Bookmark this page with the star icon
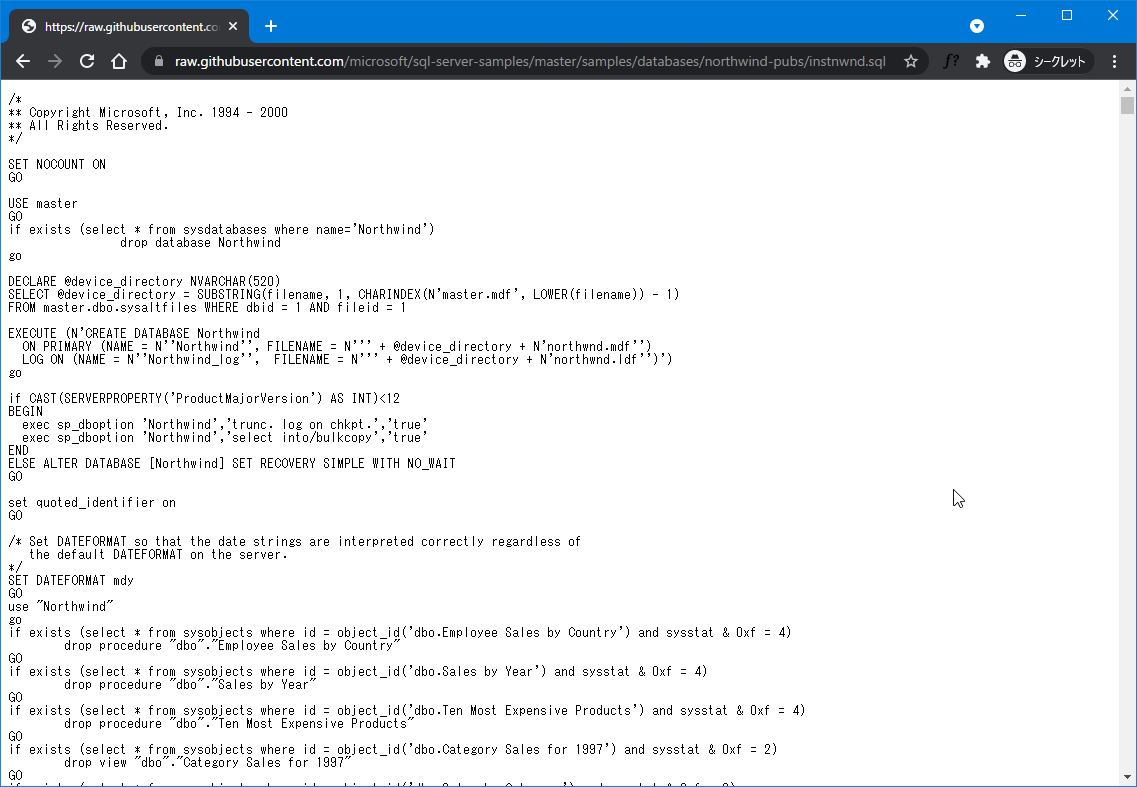Image resolution: width=1137 pixels, height=787 pixels. click(911, 61)
